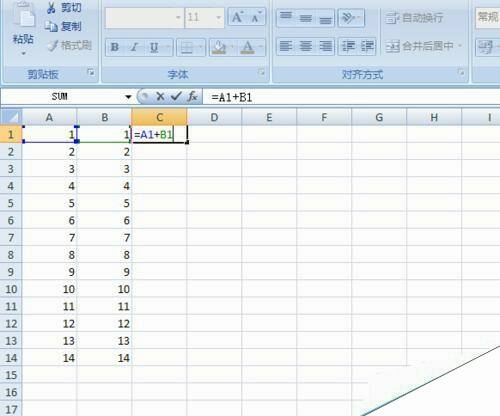Select column F header
Screen dimensions: 500x416
click(x=324, y=117)
